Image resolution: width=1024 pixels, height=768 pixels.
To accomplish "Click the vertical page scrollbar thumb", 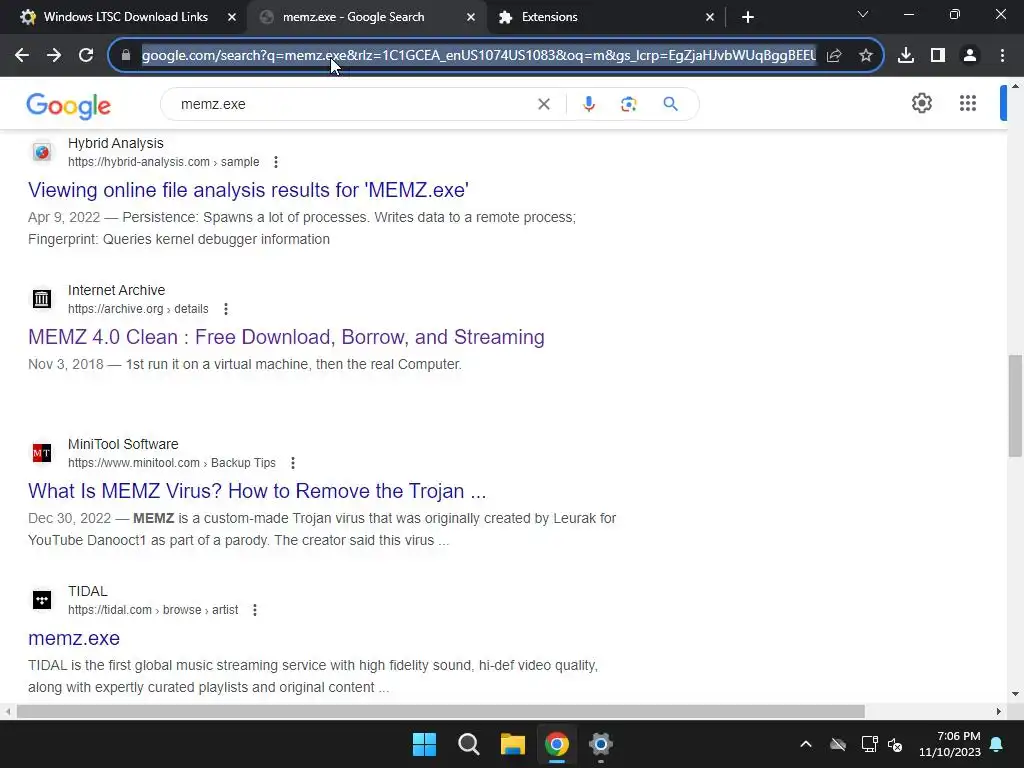I will coord(1015,406).
